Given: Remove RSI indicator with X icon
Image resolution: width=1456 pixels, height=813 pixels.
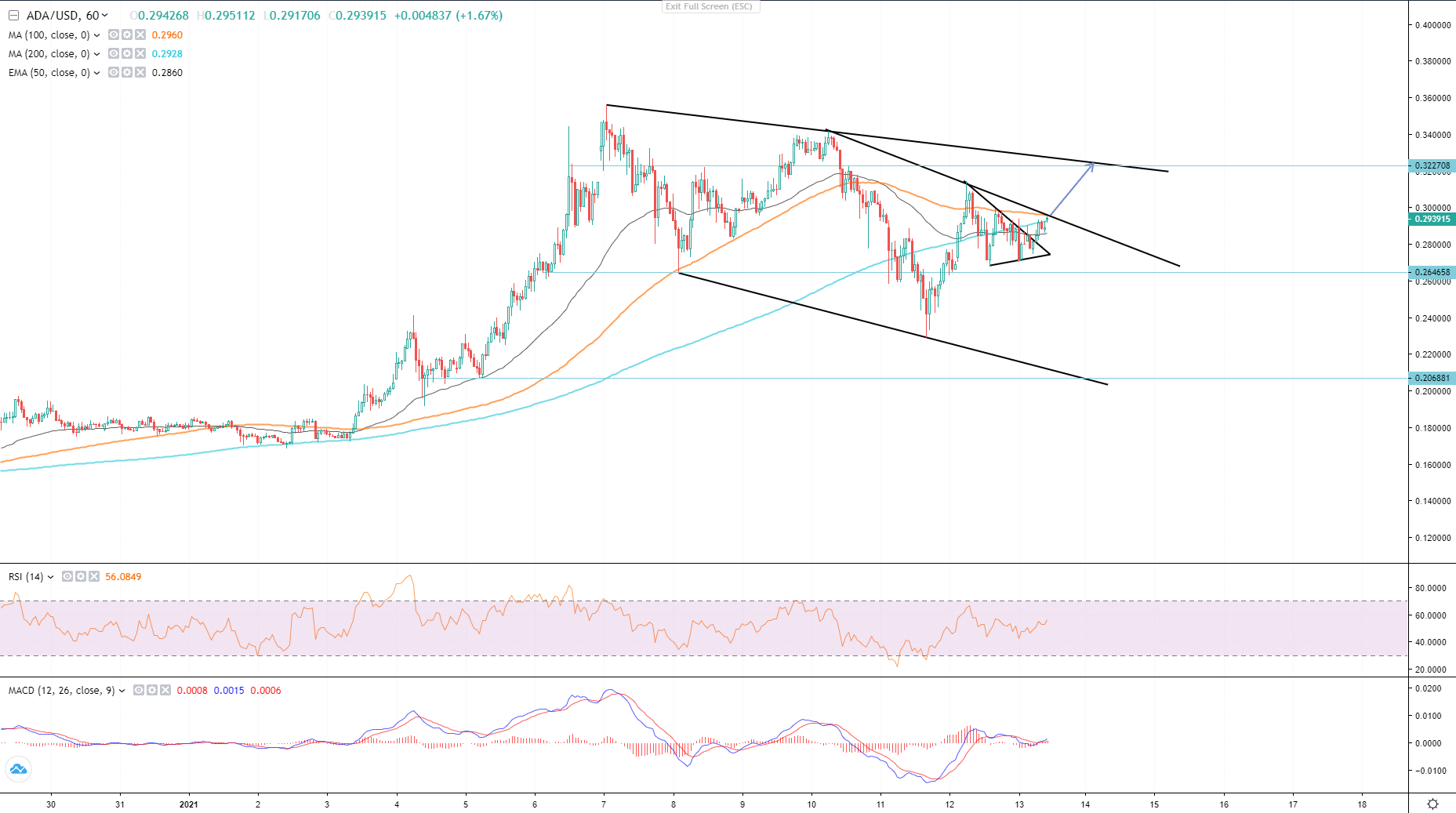Looking at the screenshot, I should click(x=94, y=576).
